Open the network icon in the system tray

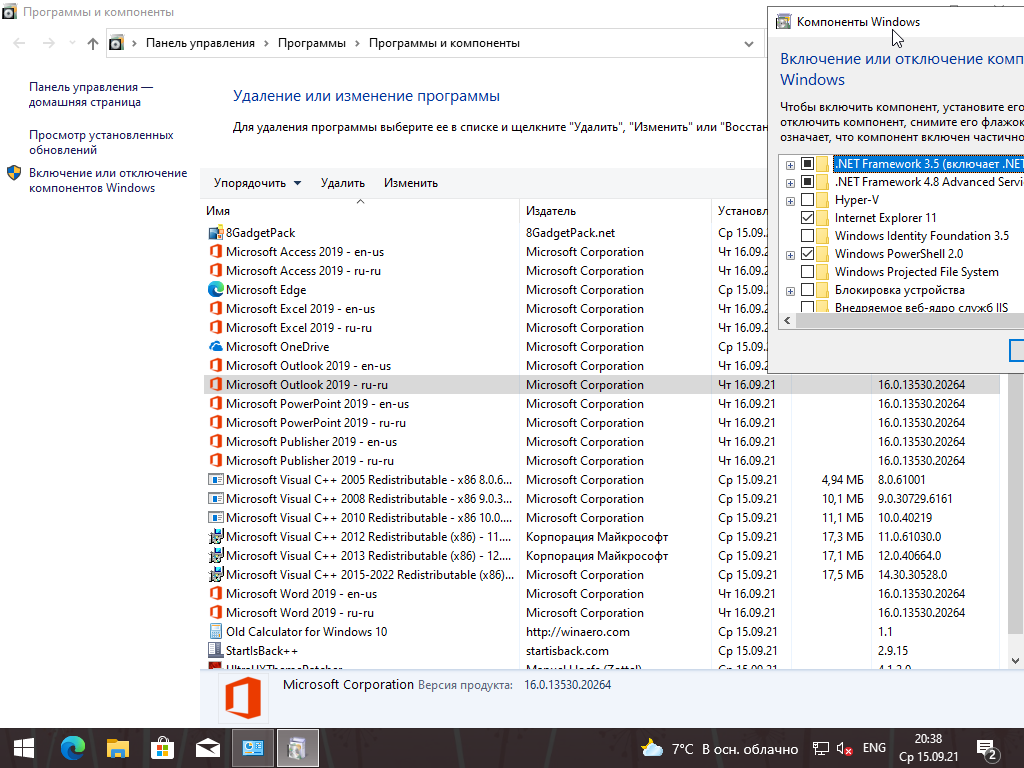[x=821, y=748]
